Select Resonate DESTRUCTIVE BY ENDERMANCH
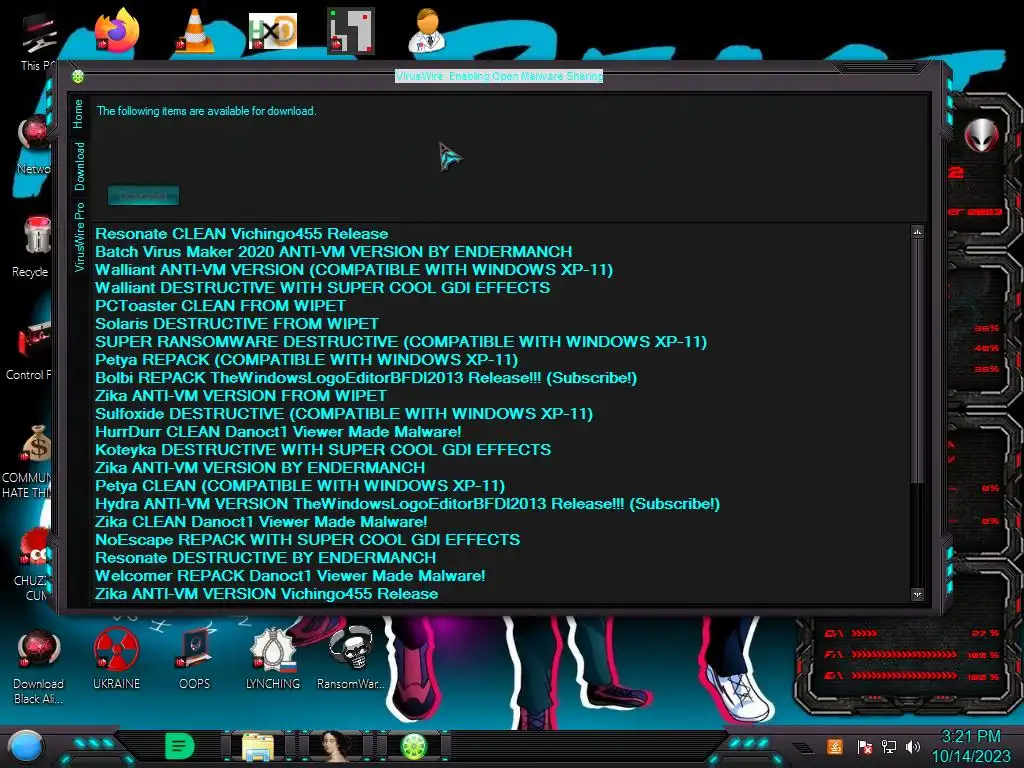Viewport: 1024px width, 768px height. pos(266,558)
